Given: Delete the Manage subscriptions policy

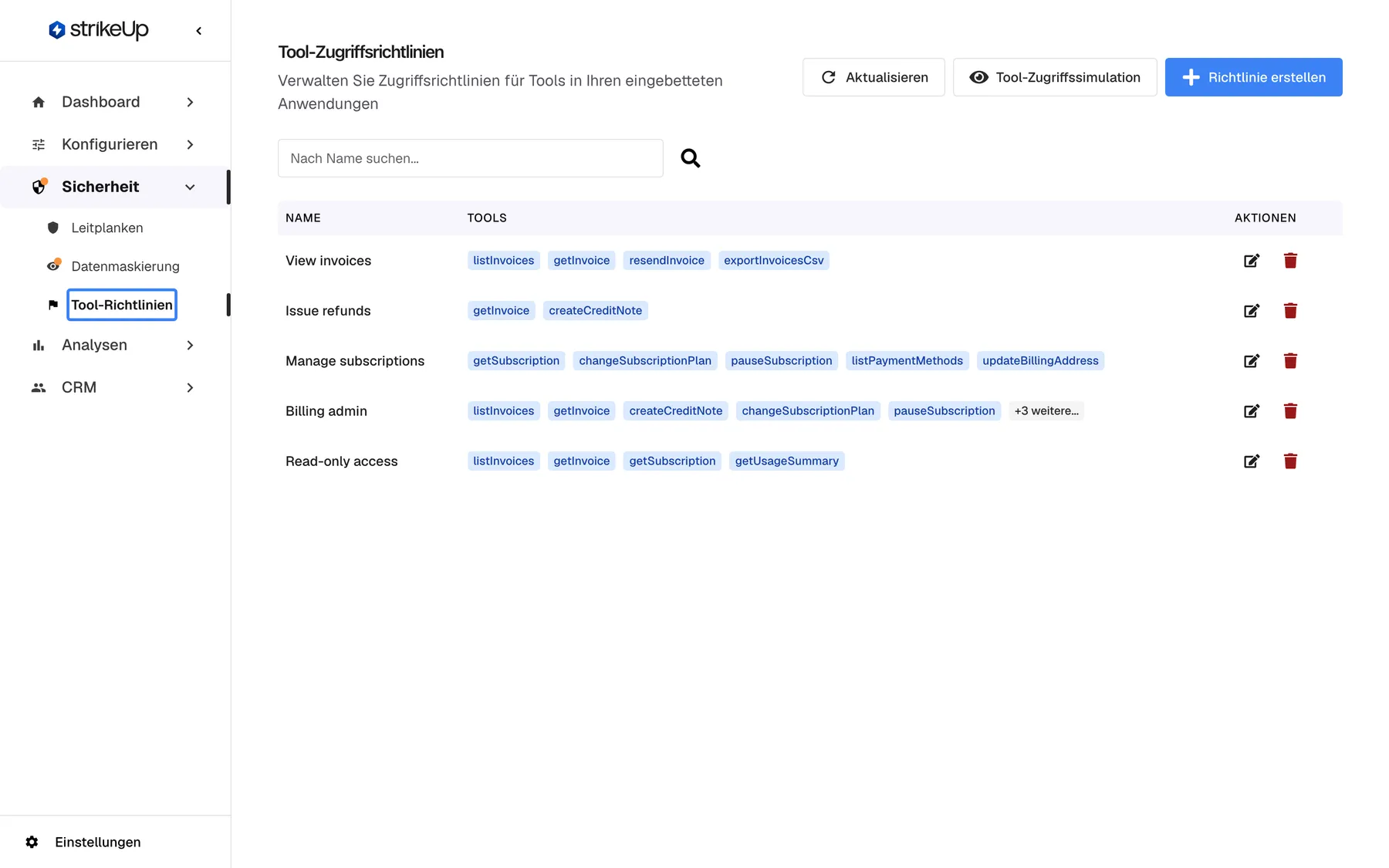Looking at the screenshot, I should click(1290, 361).
